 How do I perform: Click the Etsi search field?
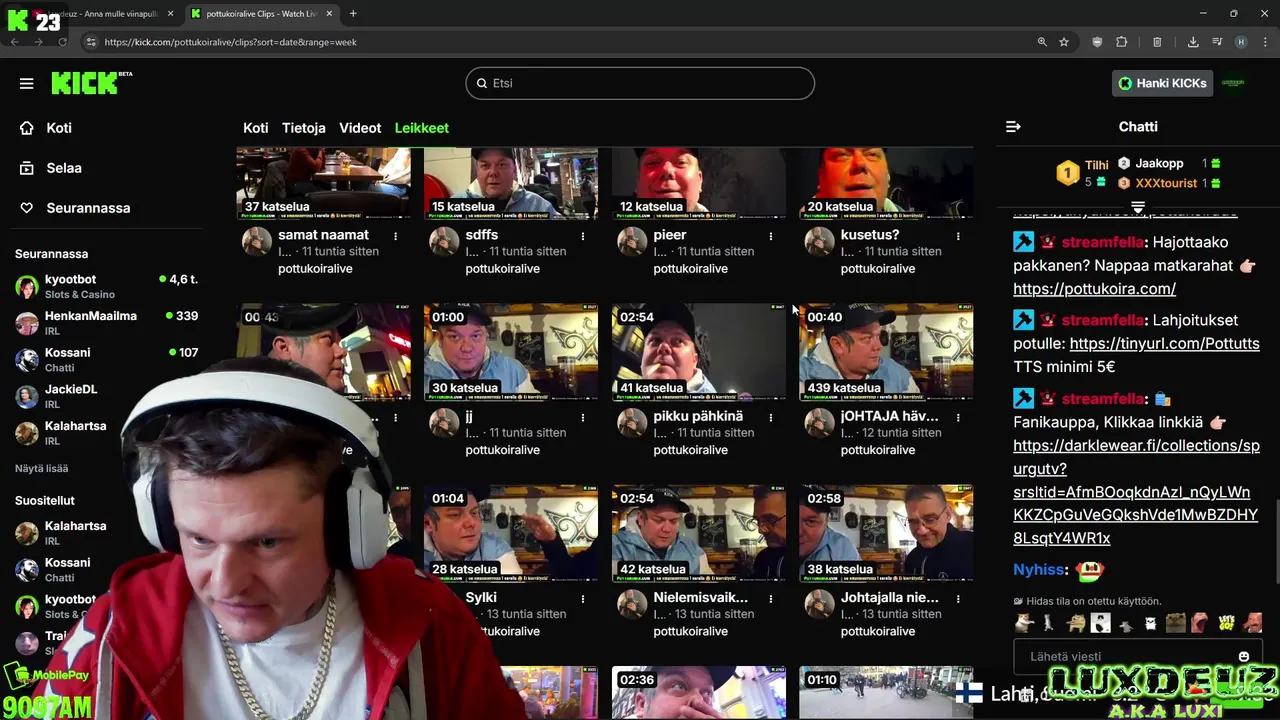coord(640,83)
